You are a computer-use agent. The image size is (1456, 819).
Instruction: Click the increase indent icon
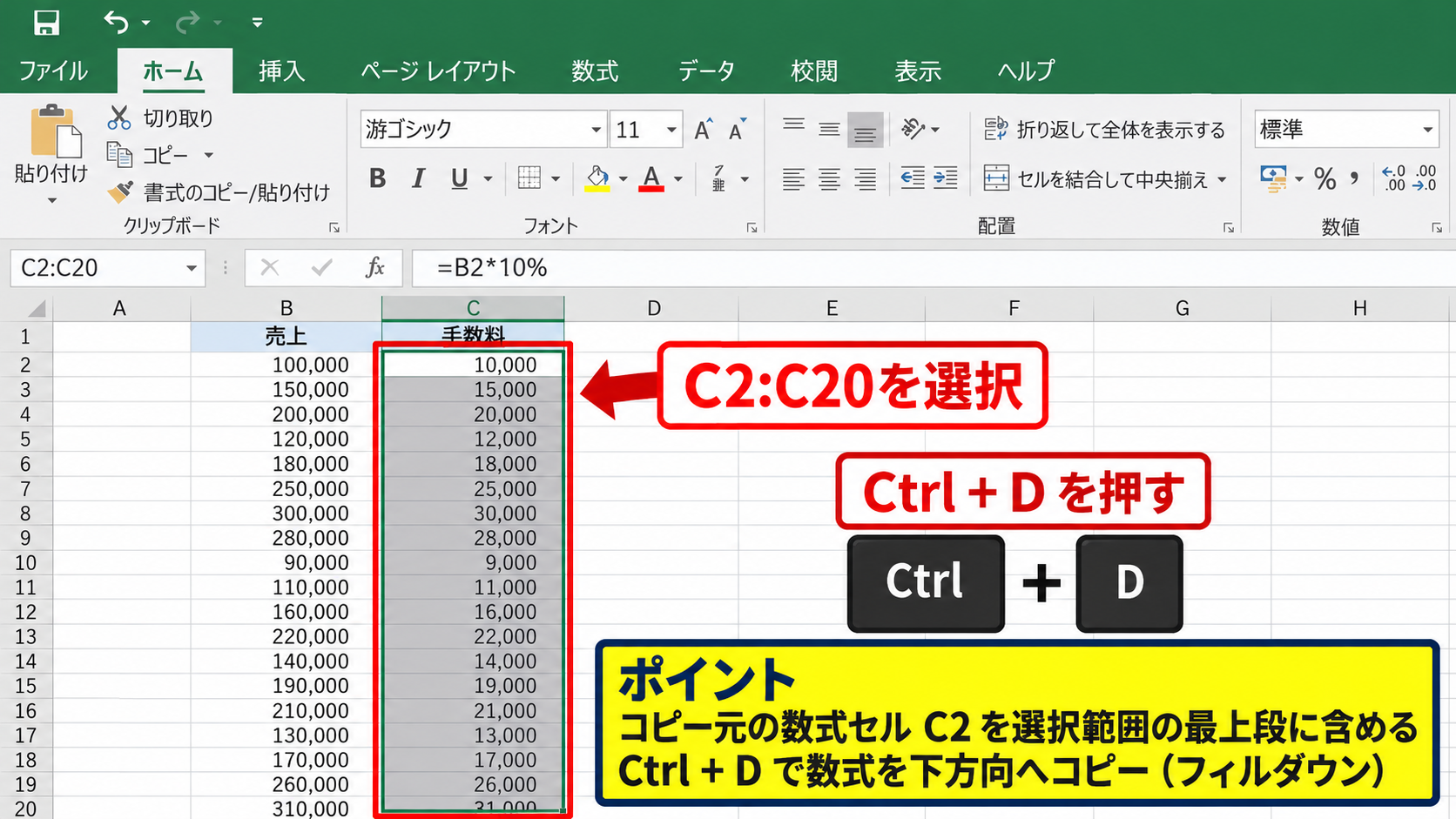pos(946,178)
